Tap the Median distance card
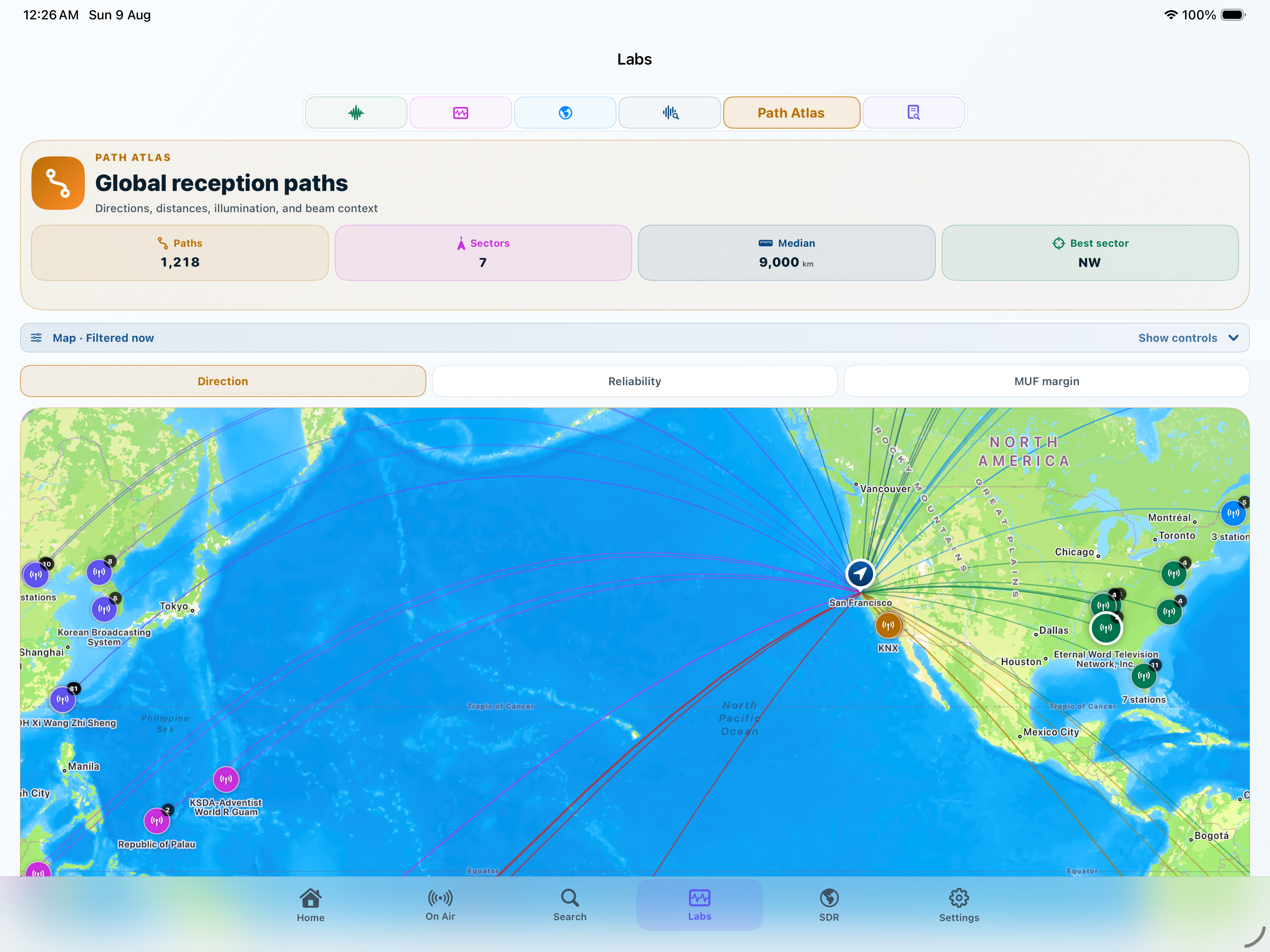Viewport: 1270px width, 952px height. point(786,252)
